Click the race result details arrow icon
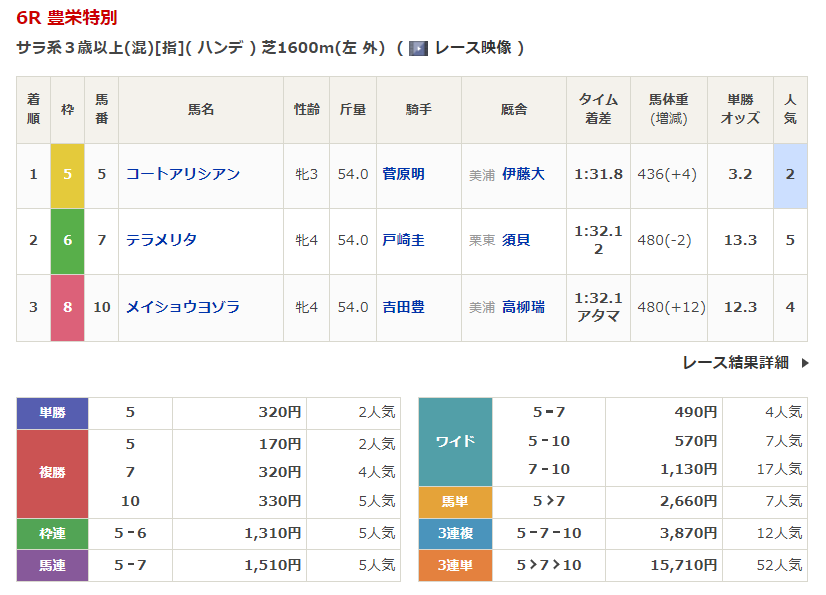Image resolution: width=826 pixels, height=595 pixels. click(x=804, y=363)
